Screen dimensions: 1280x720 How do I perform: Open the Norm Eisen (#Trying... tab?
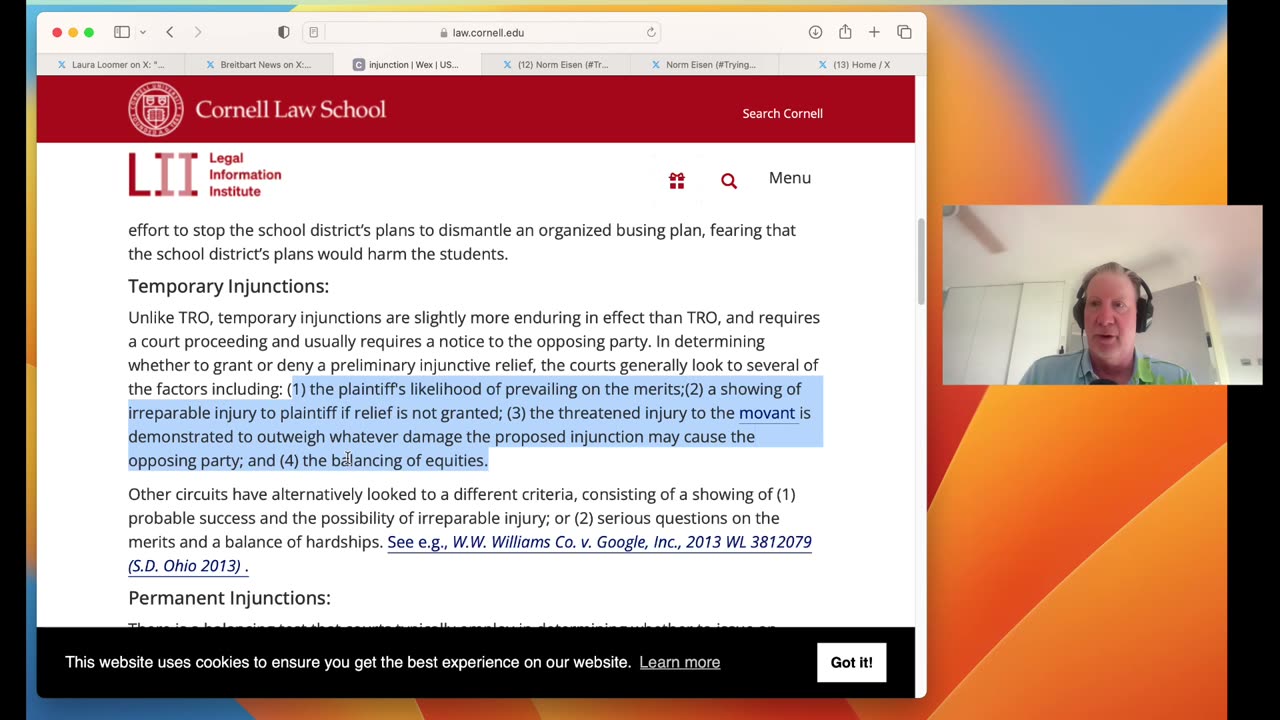pyautogui.click(x=703, y=64)
